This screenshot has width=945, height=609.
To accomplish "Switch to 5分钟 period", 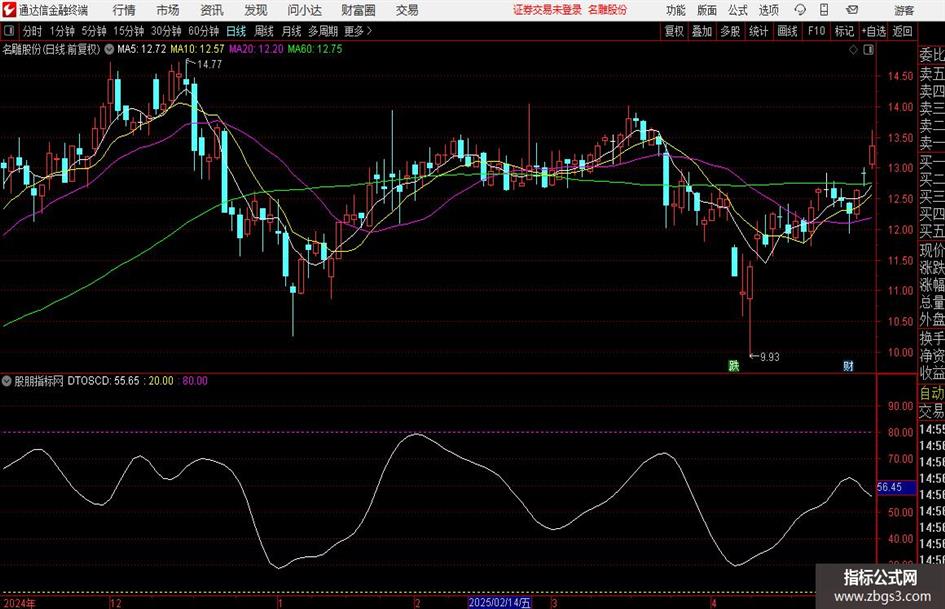I will (93, 31).
